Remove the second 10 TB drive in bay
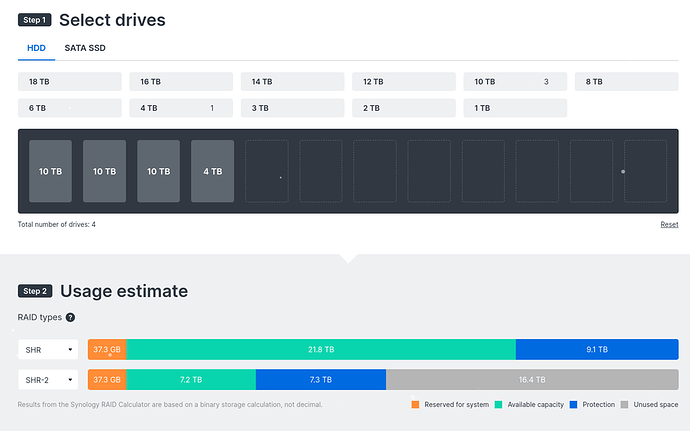The width and height of the screenshot is (690, 431). (104, 171)
